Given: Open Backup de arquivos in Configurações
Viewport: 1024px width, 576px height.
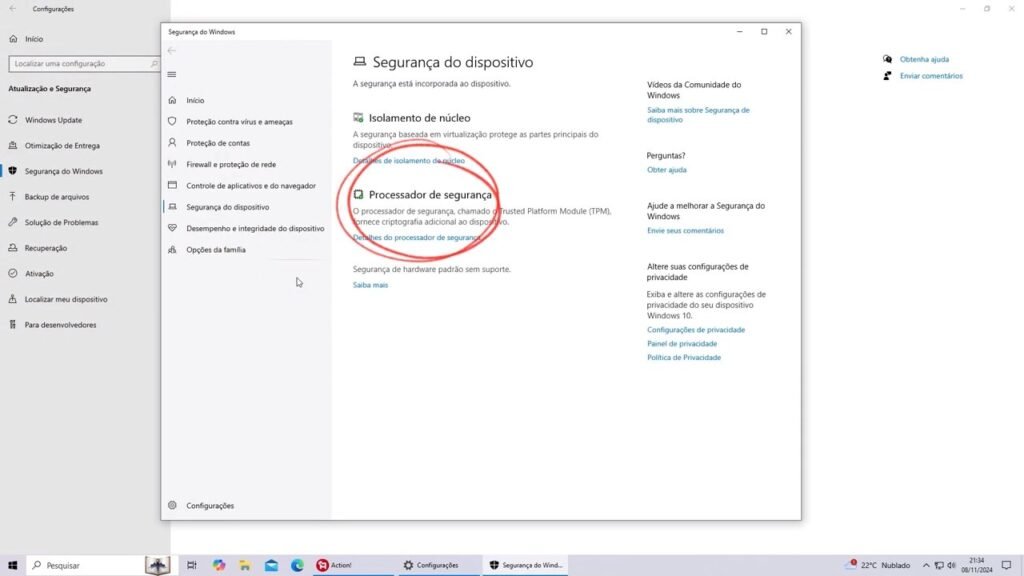Looking at the screenshot, I should [x=57, y=197].
